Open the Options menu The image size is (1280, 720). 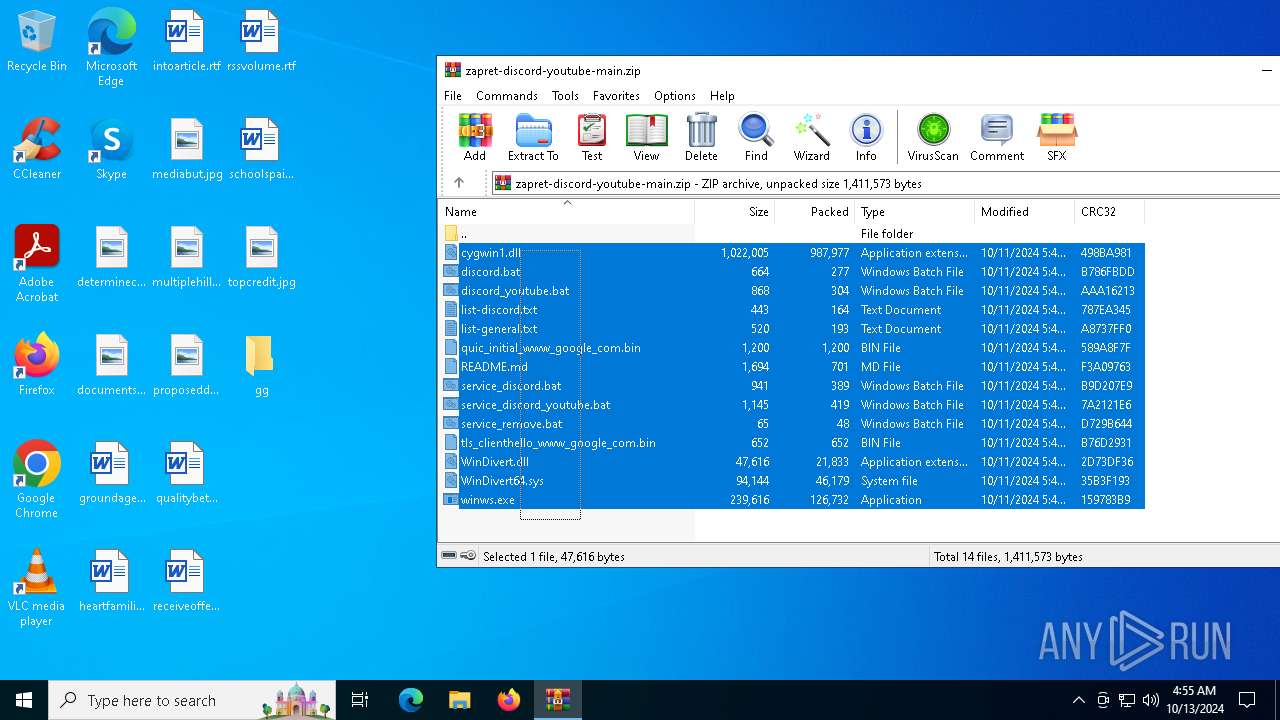coord(675,96)
